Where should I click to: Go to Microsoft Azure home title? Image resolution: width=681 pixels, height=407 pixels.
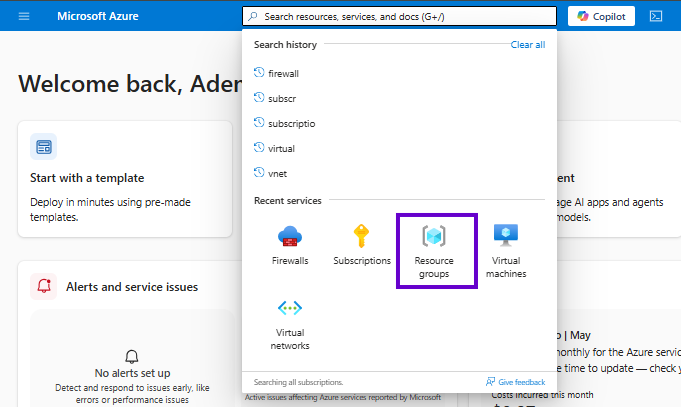[x=98, y=17]
